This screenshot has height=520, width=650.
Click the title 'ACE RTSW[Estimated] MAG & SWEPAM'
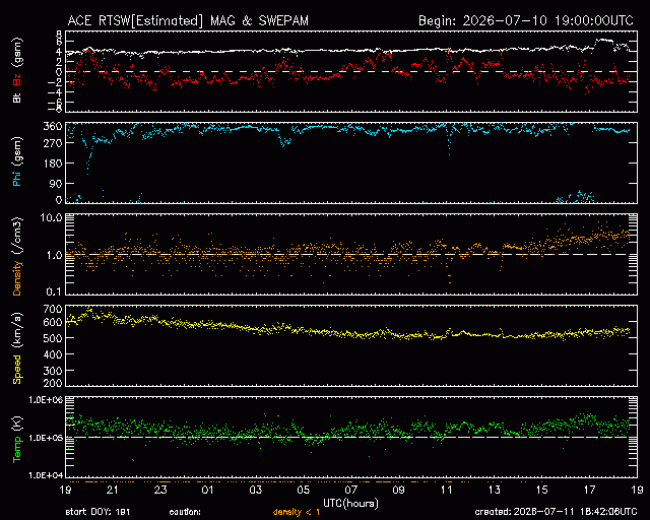[x=188, y=21]
